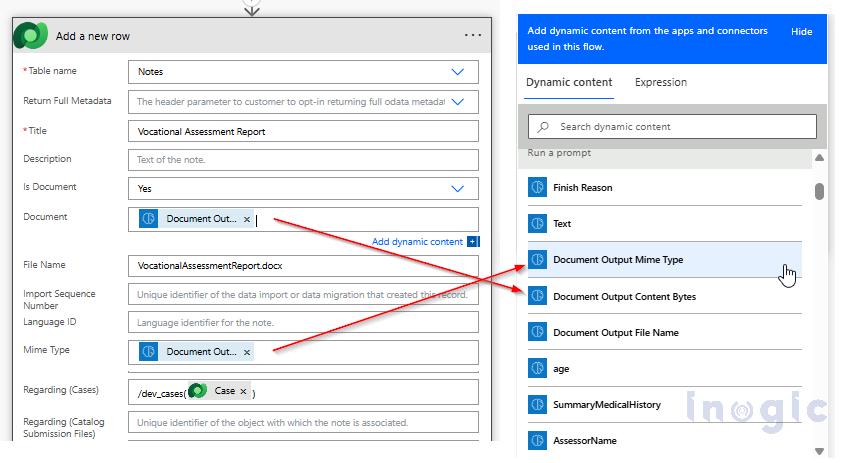Remove the Case token from Regarding (Cases)
This screenshot has height=463, width=844.
click(243, 391)
